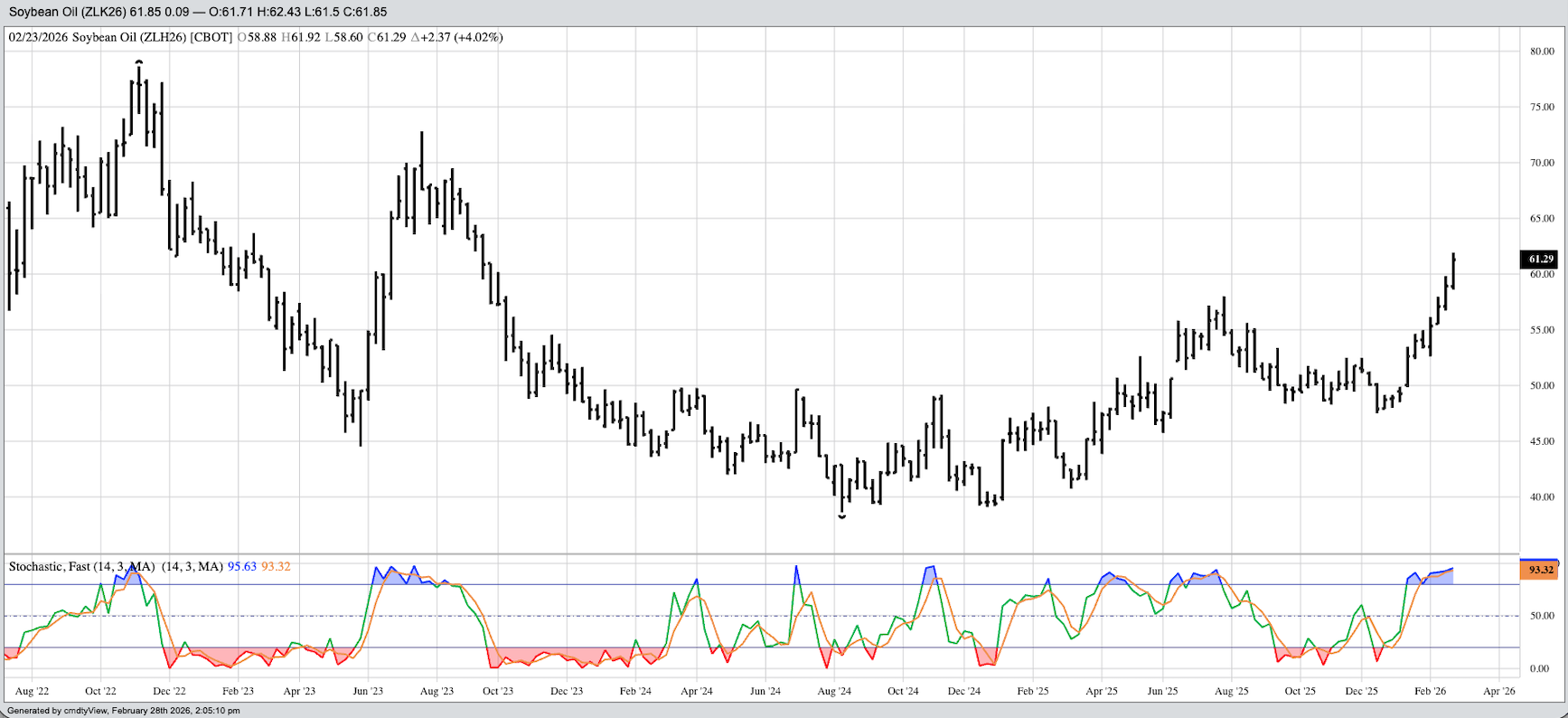Screen dimensions: 1568x718
Task: Click the 40.00 price axis label
Action: (1542, 496)
